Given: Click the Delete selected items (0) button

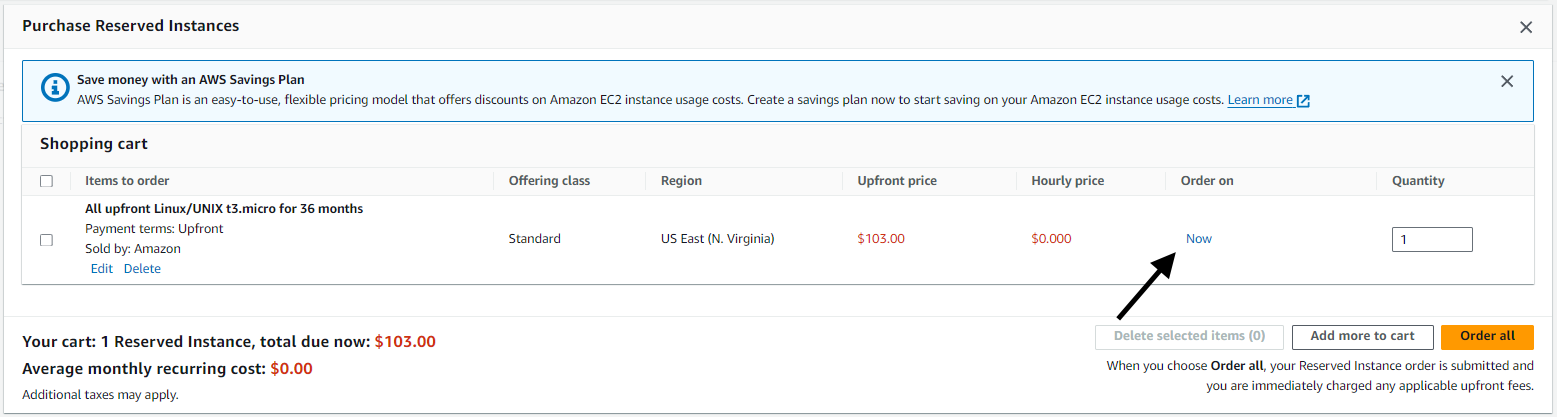Looking at the screenshot, I should [x=1189, y=337].
